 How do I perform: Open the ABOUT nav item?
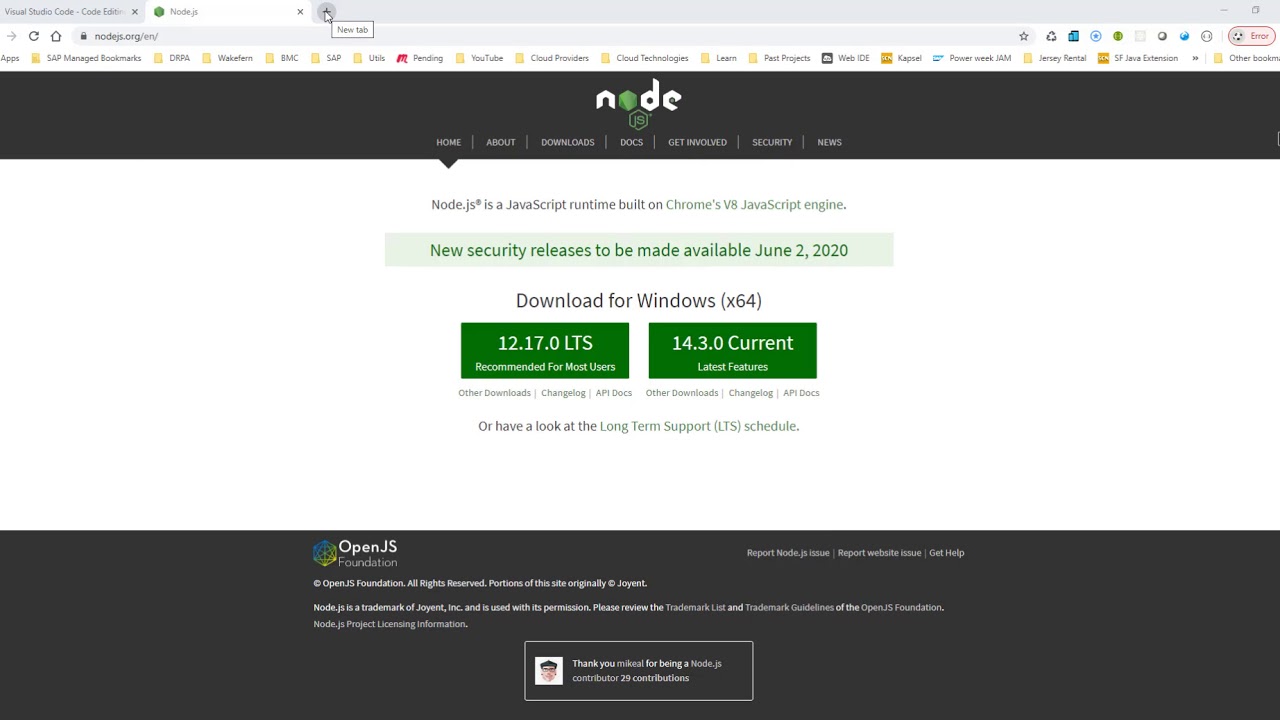[x=501, y=142]
